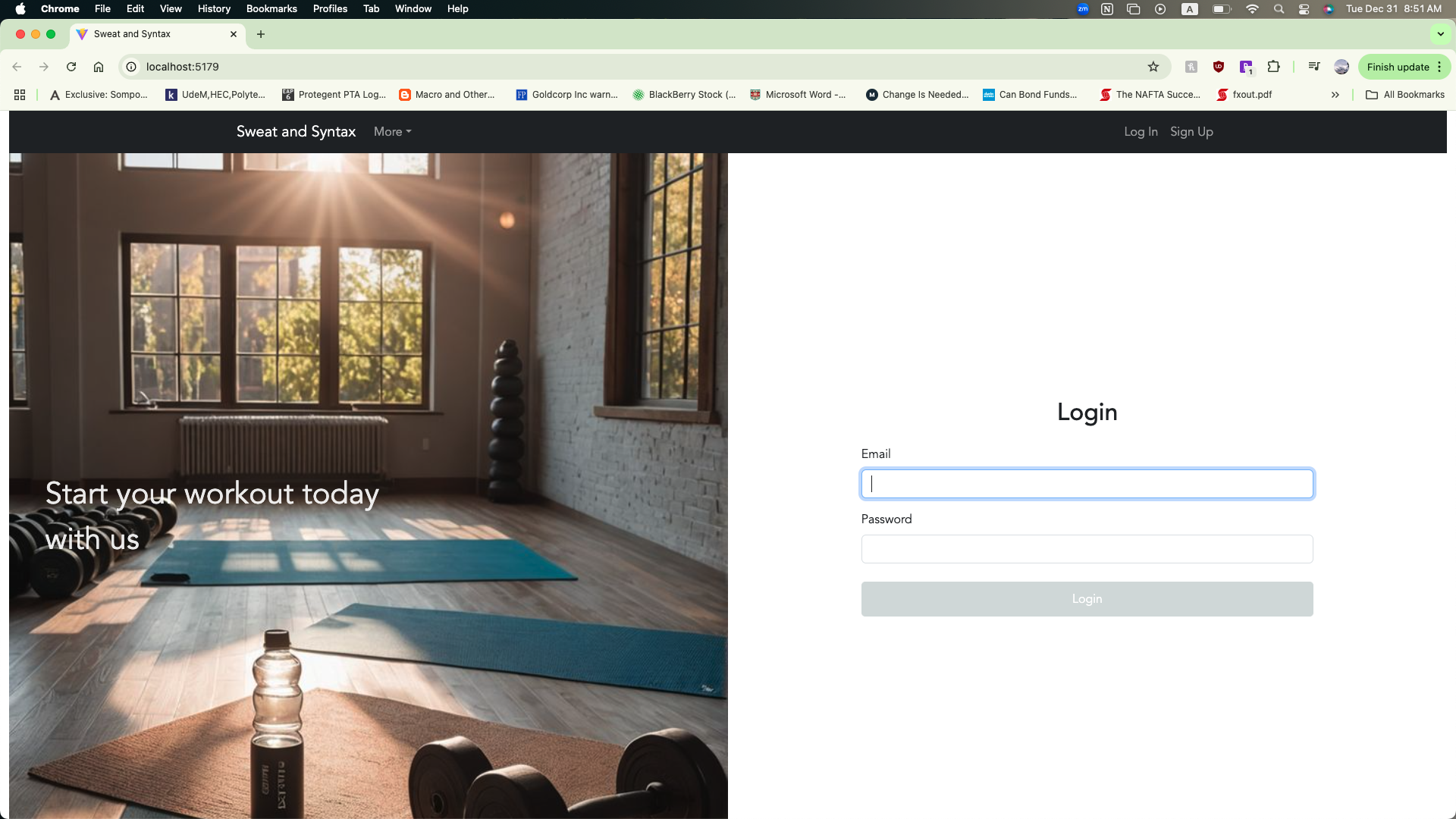Click the home icon in toolbar
This screenshot has height=819, width=1456.
click(99, 67)
